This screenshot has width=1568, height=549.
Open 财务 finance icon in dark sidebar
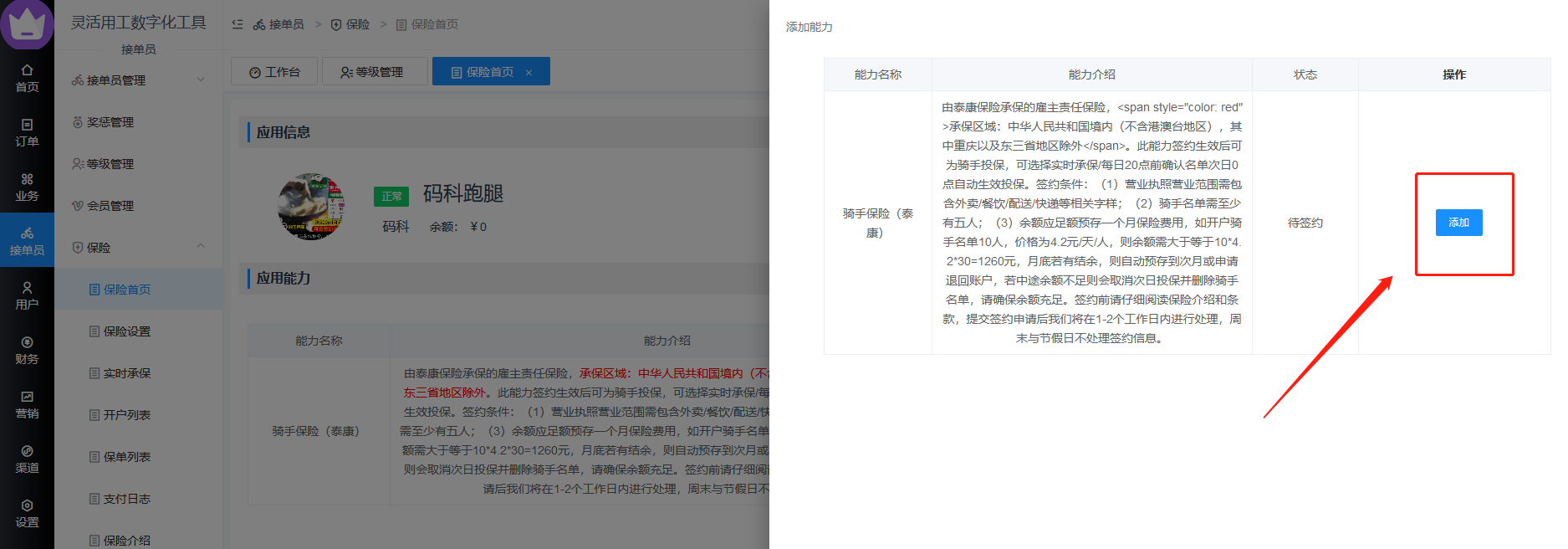pos(27,350)
